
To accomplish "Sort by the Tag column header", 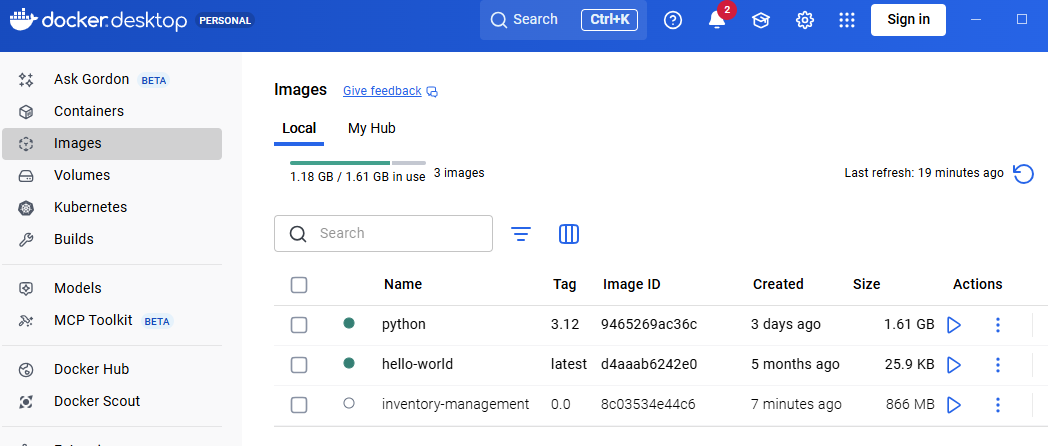I will tap(565, 285).
